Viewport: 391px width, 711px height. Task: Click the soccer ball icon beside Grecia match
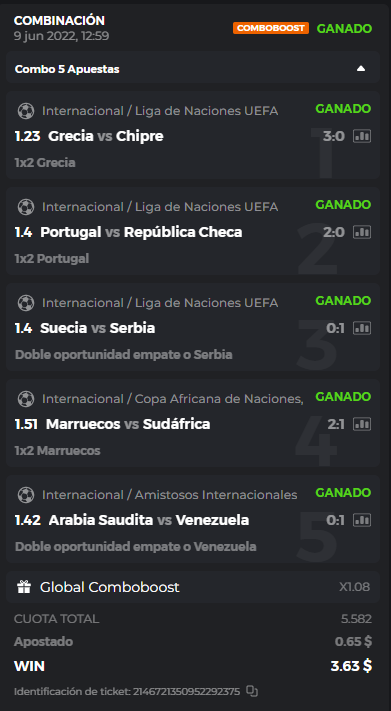pyautogui.click(x=26, y=111)
